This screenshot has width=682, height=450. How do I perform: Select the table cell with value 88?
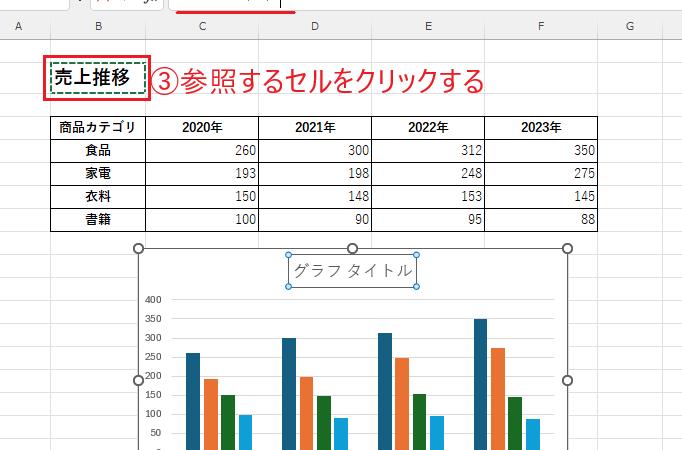coord(541,220)
